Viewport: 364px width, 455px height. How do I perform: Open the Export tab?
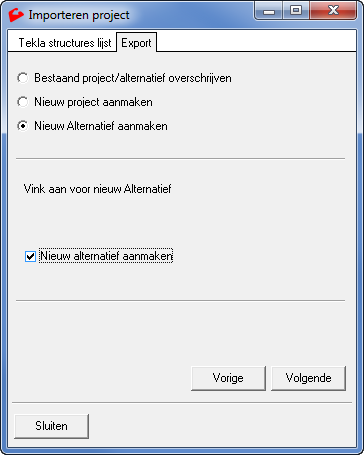coord(136,43)
